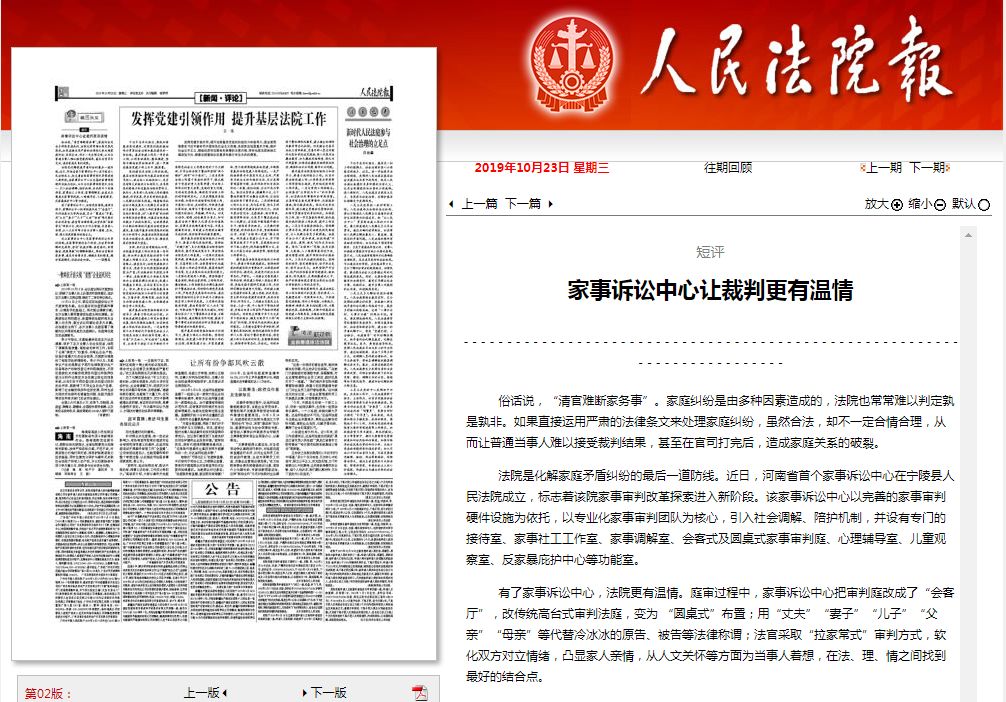
Task: Click the default circle icon beside 默认
Action: pyautogui.click(x=984, y=205)
